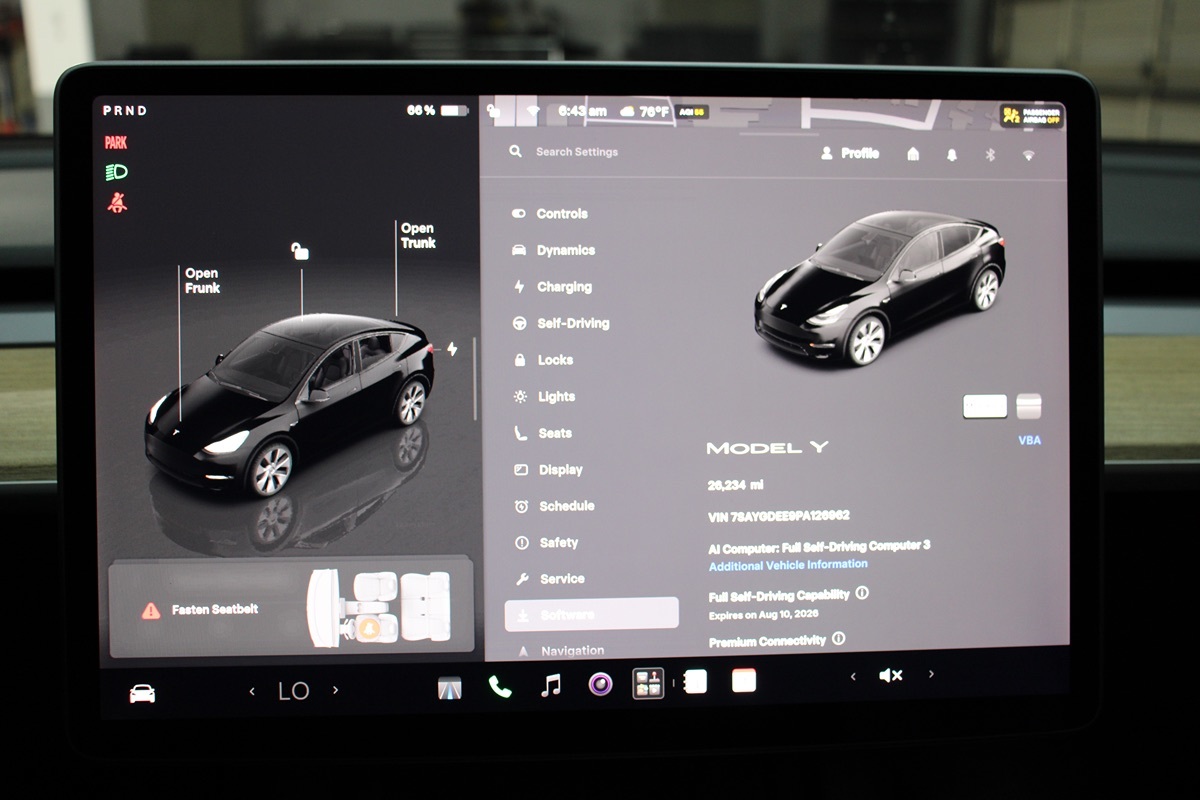
Task: Open the car controls icon in bottom bar
Action: tap(143, 693)
